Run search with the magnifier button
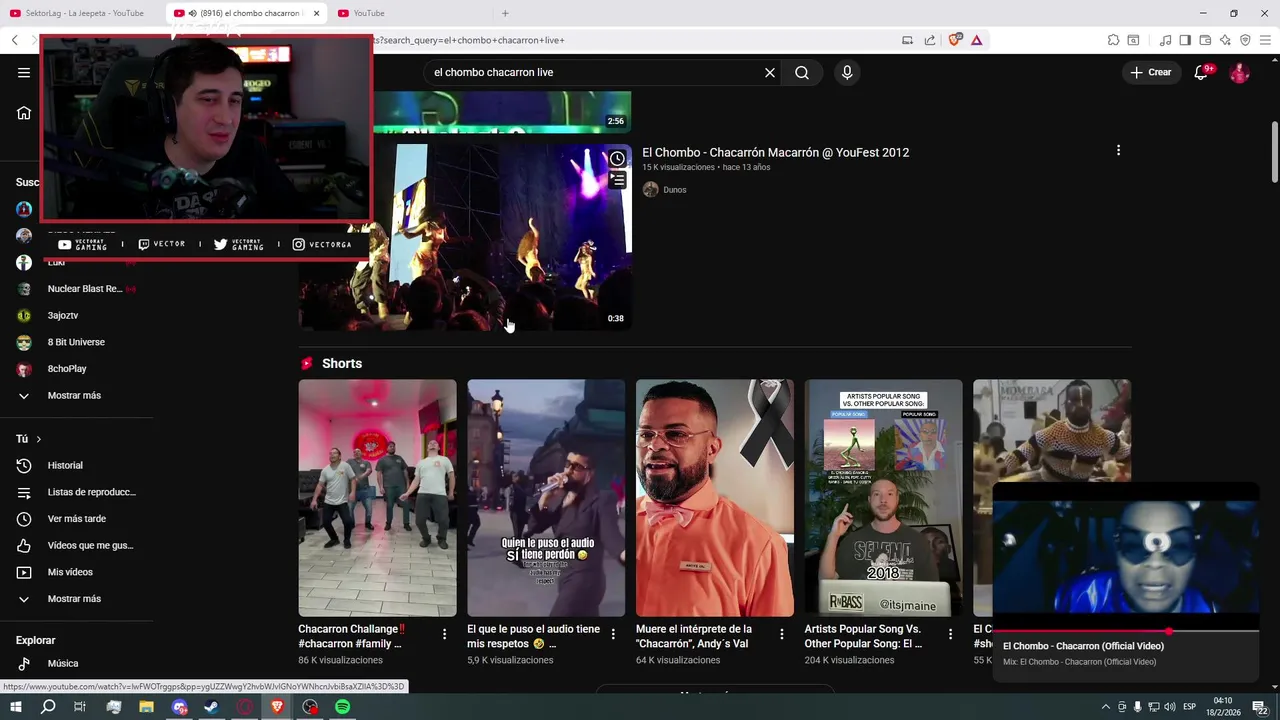The width and height of the screenshot is (1280, 720). (802, 72)
